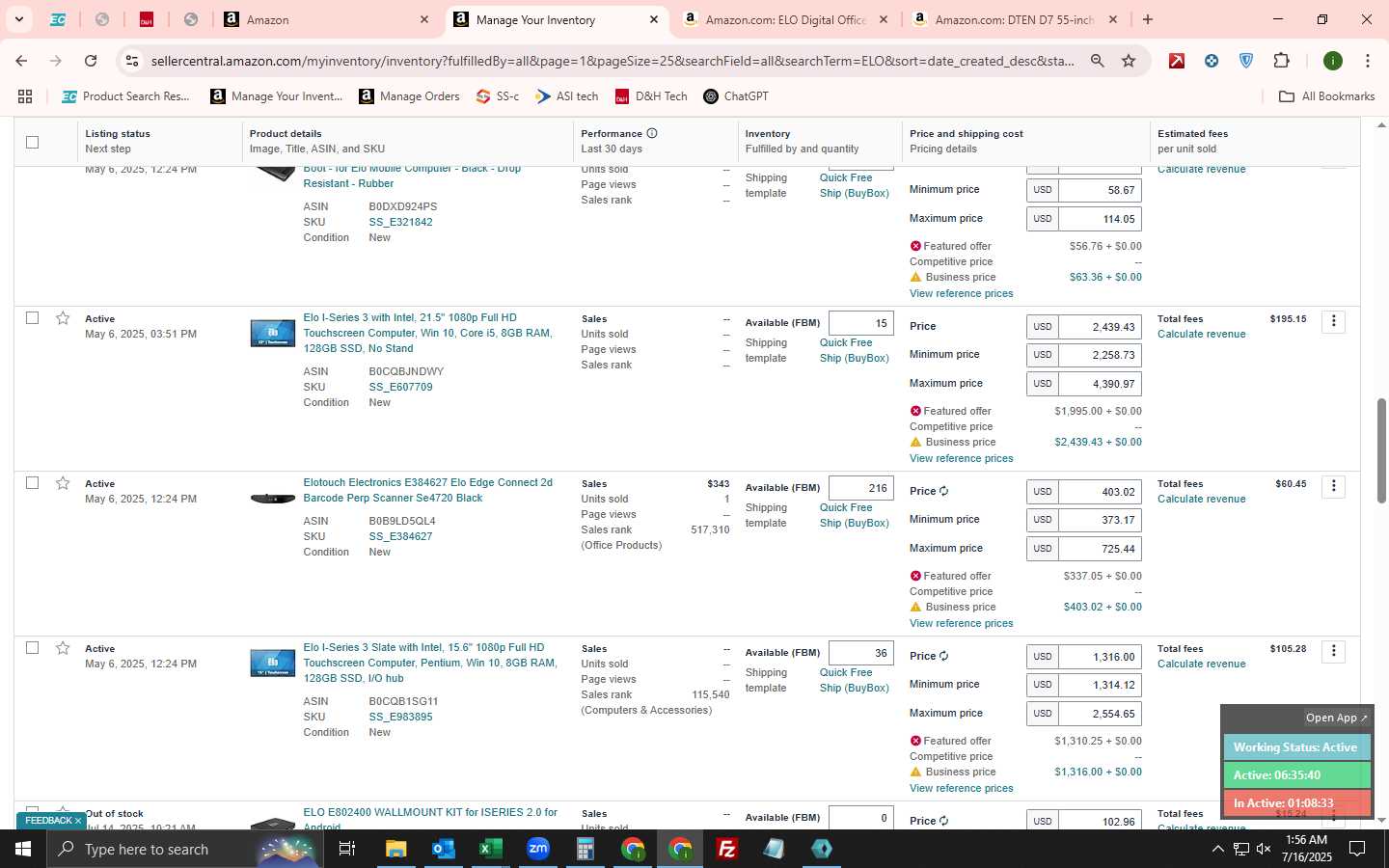The height and width of the screenshot is (868, 1389).
Task: Click the Windows taskbar search box
Action: click(x=183, y=849)
